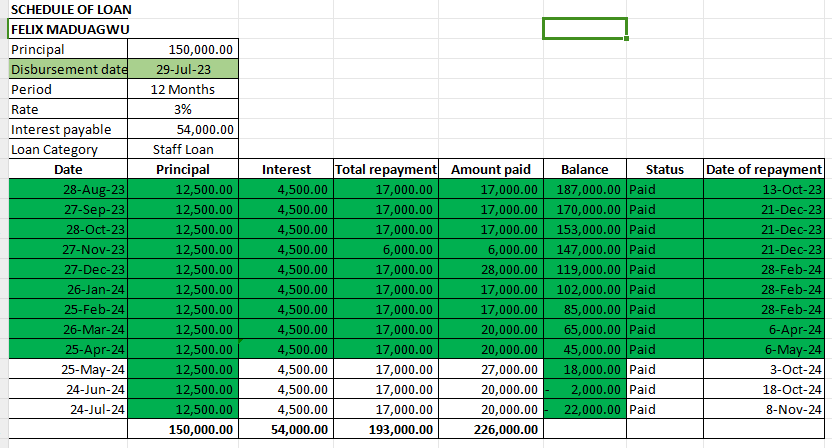
Task: Select the 193,000.00 total repayment sum cell
Action: click(x=386, y=429)
